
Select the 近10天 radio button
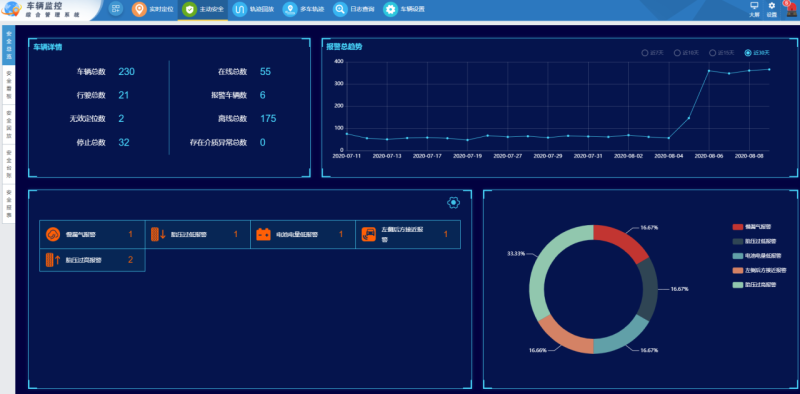pos(677,53)
